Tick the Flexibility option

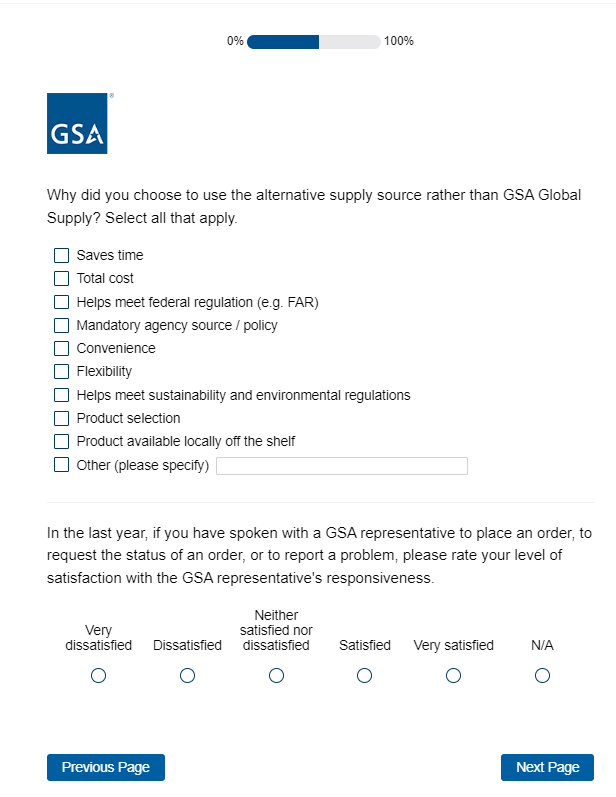62,371
